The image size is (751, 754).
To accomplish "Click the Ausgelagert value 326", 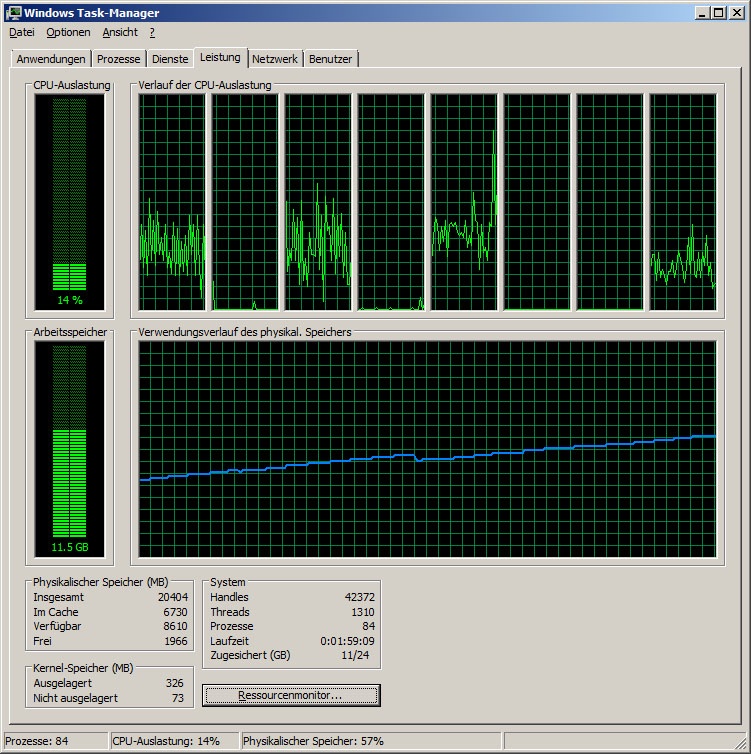I will (175, 683).
